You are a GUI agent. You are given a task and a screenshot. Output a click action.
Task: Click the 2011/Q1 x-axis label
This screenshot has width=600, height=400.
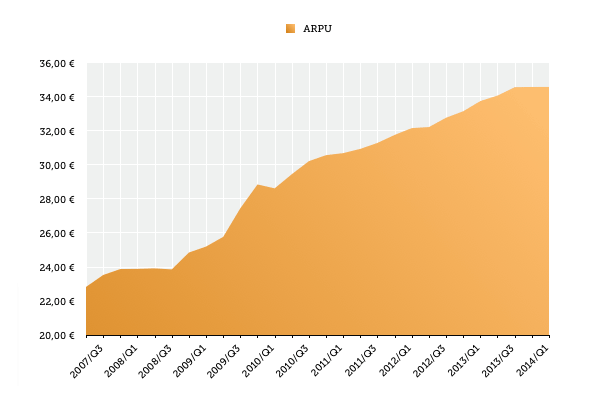[x=326, y=361]
